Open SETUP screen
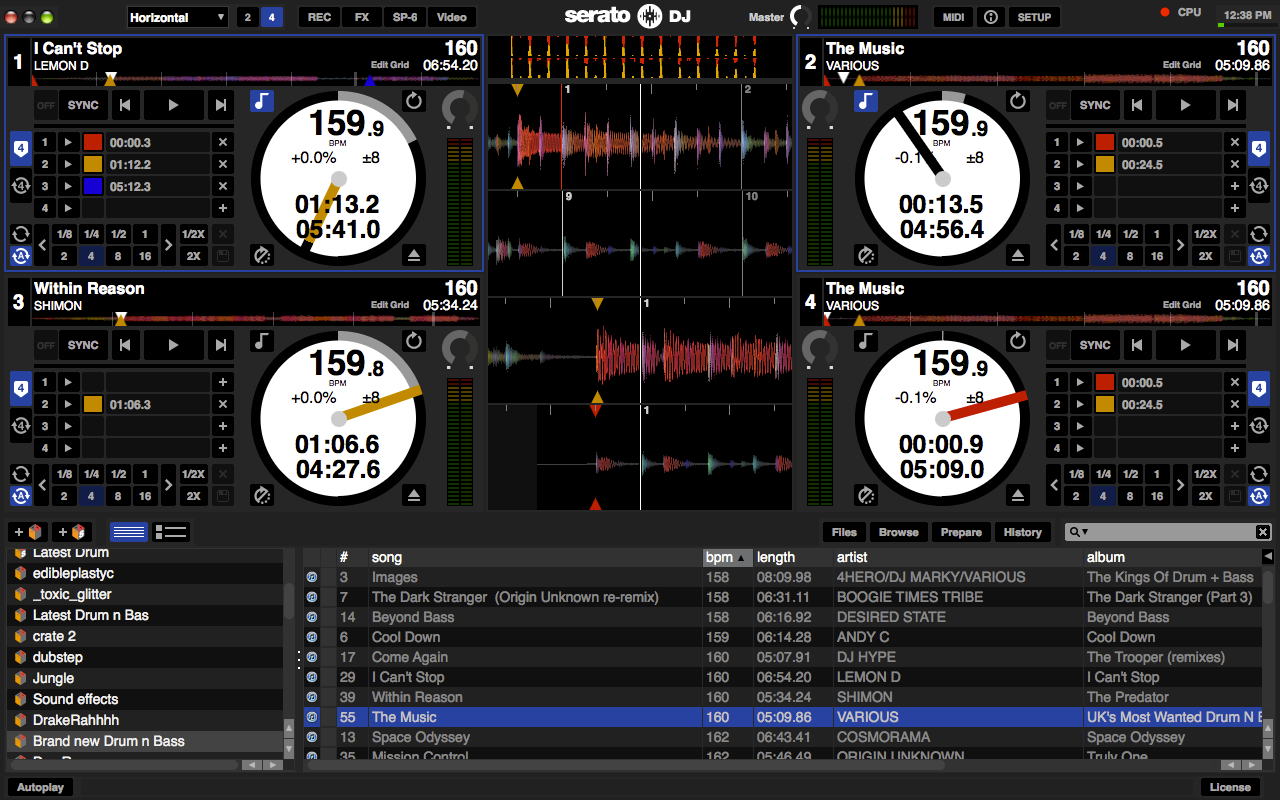Screen dimensions: 1280x800 click(x=1034, y=17)
